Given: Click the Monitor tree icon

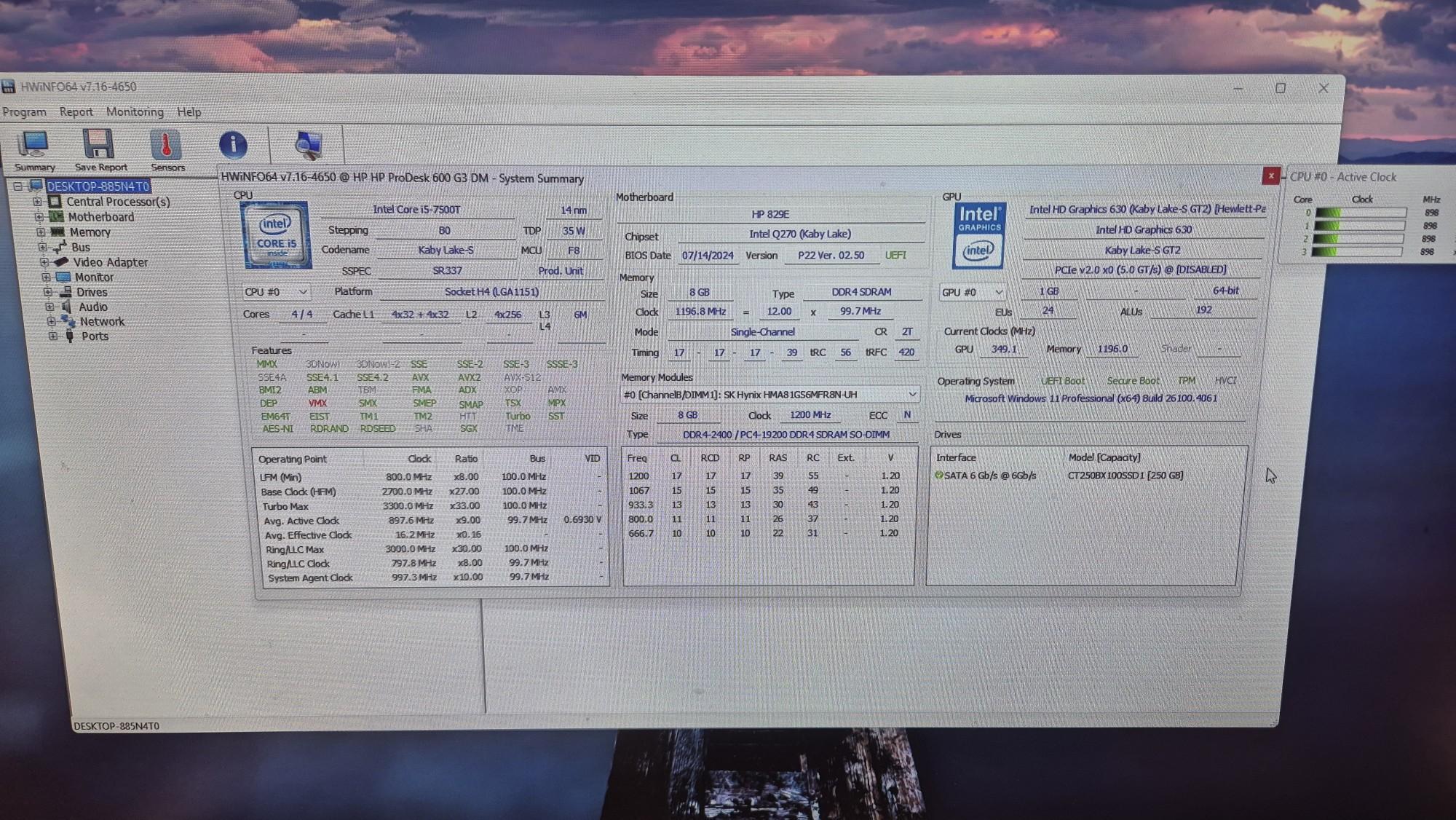Looking at the screenshot, I should pyautogui.click(x=63, y=277).
